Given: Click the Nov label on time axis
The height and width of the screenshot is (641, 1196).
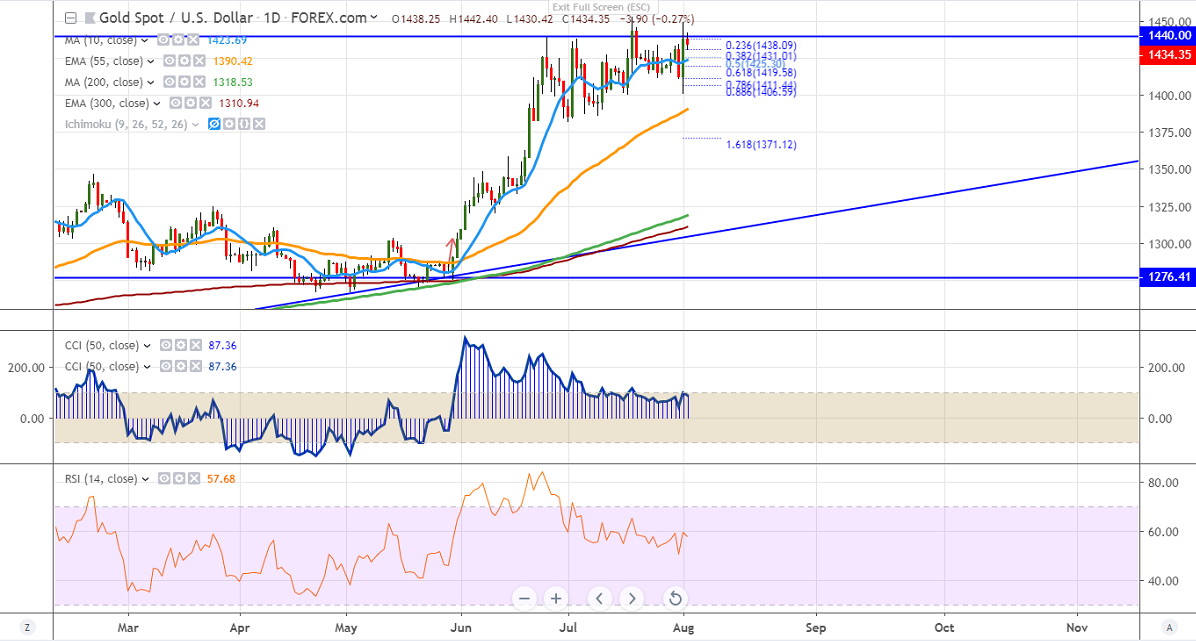Looking at the screenshot, I should point(1077,627).
